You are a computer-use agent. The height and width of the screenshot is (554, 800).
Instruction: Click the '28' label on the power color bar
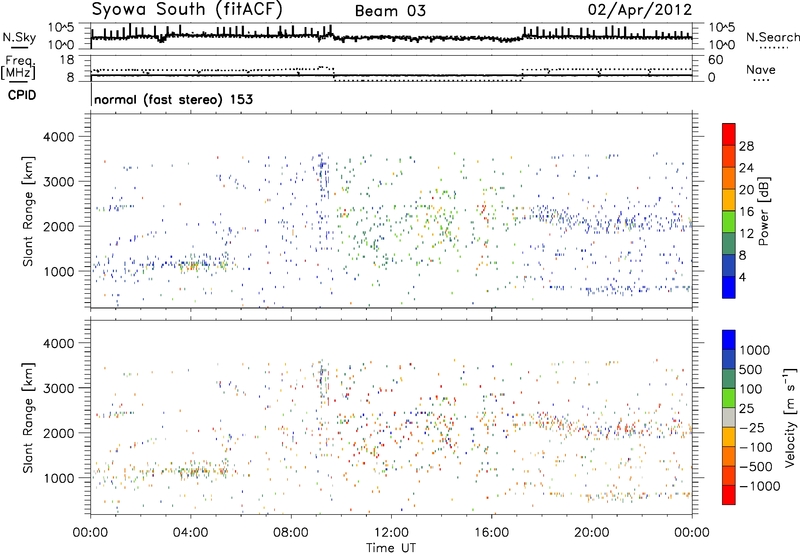pos(746,146)
